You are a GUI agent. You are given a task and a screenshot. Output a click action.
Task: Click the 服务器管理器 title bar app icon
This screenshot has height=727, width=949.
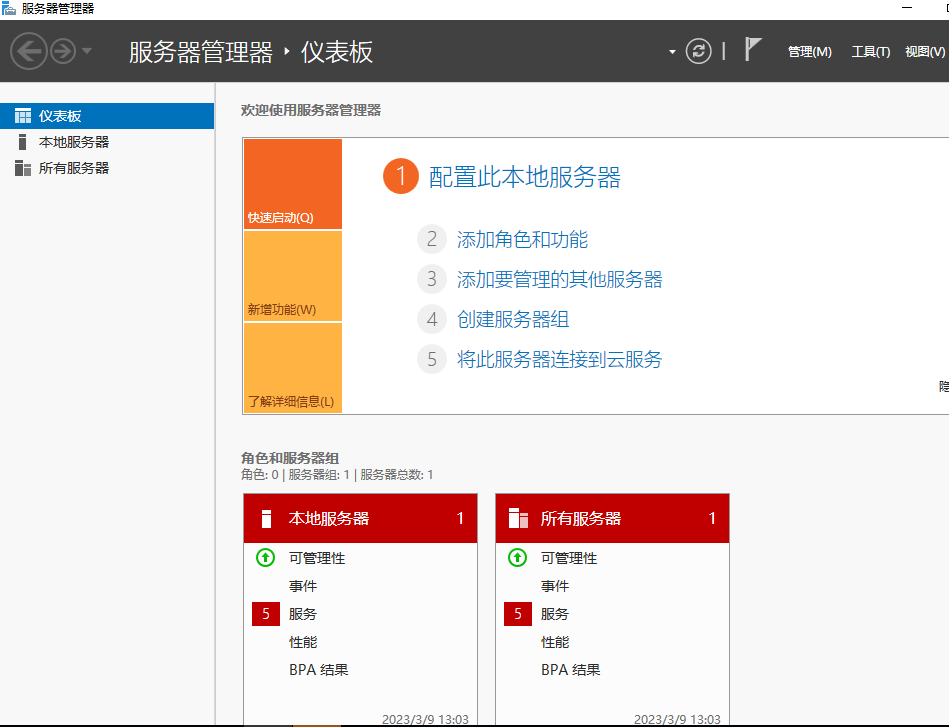[x=8, y=8]
